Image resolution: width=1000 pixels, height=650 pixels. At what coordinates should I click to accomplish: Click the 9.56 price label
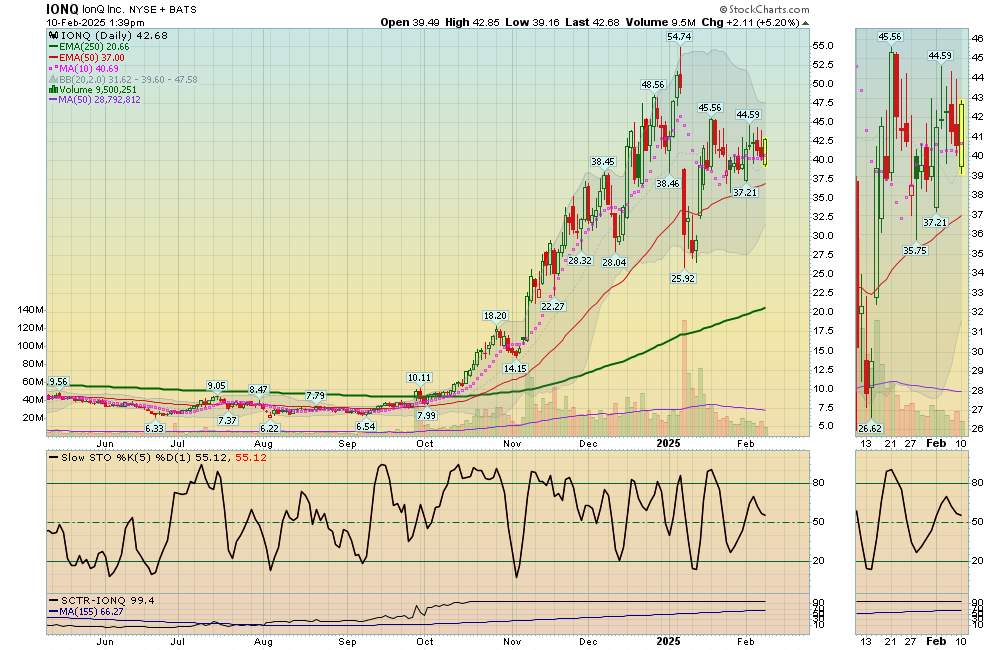coord(58,382)
